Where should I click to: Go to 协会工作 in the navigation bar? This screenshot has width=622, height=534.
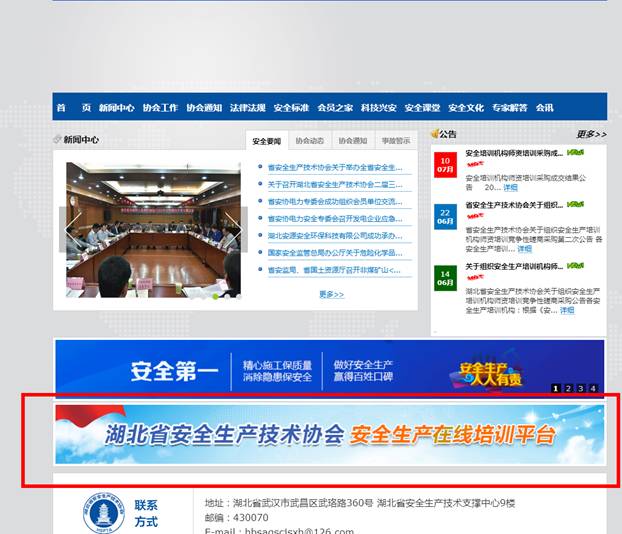click(160, 108)
